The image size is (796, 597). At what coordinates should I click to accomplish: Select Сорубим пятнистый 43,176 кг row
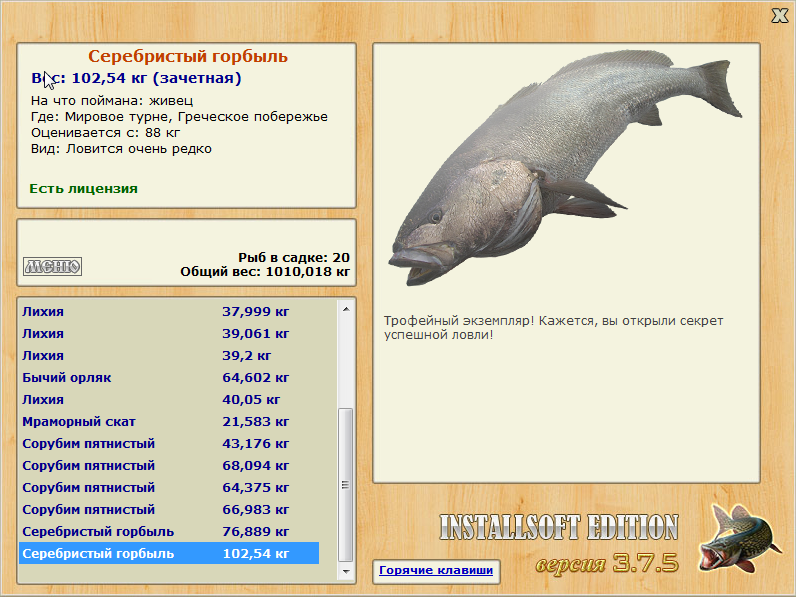(x=169, y=443)
